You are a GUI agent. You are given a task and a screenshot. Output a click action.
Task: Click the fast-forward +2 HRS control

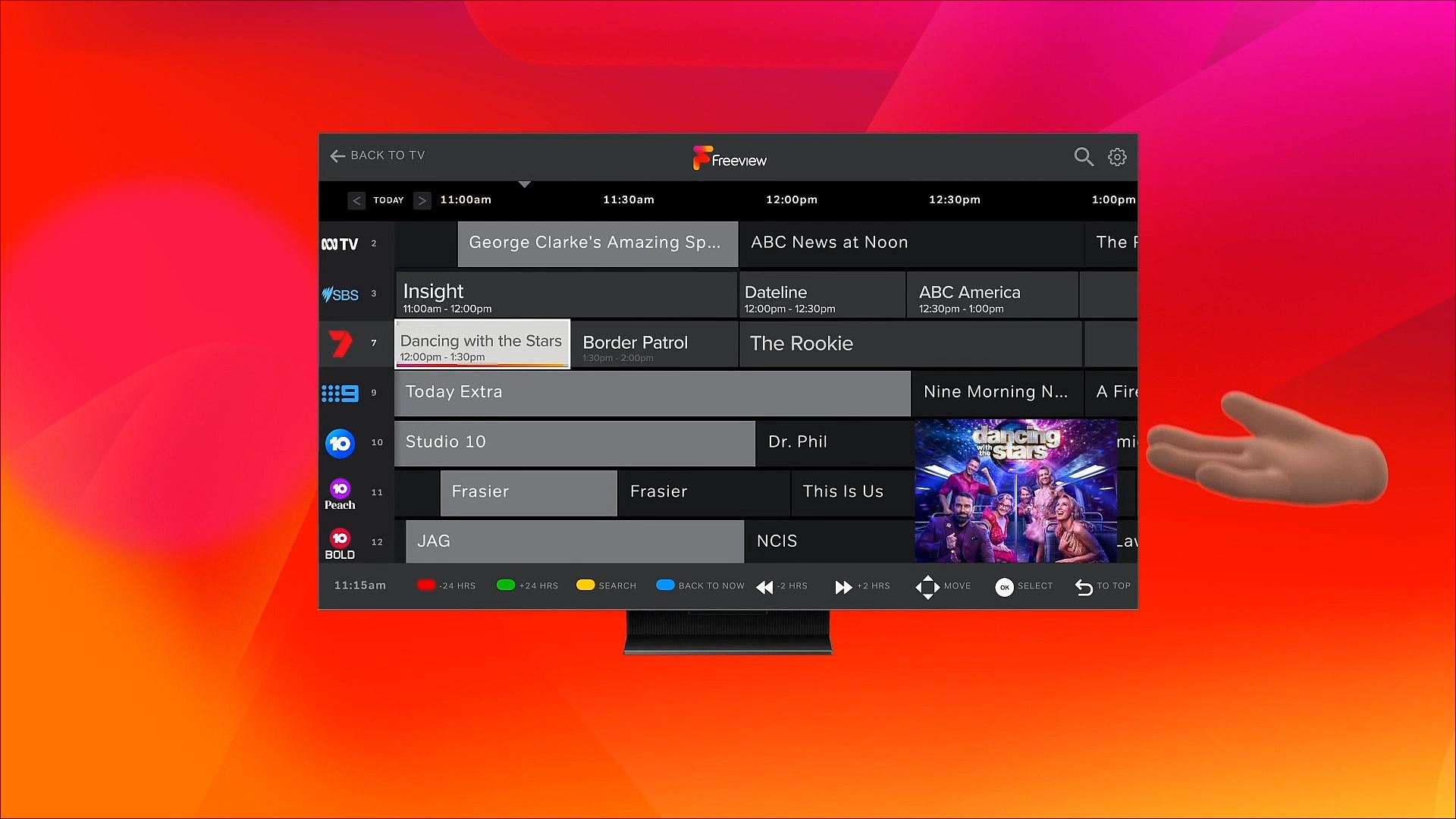tap(843, 586)
